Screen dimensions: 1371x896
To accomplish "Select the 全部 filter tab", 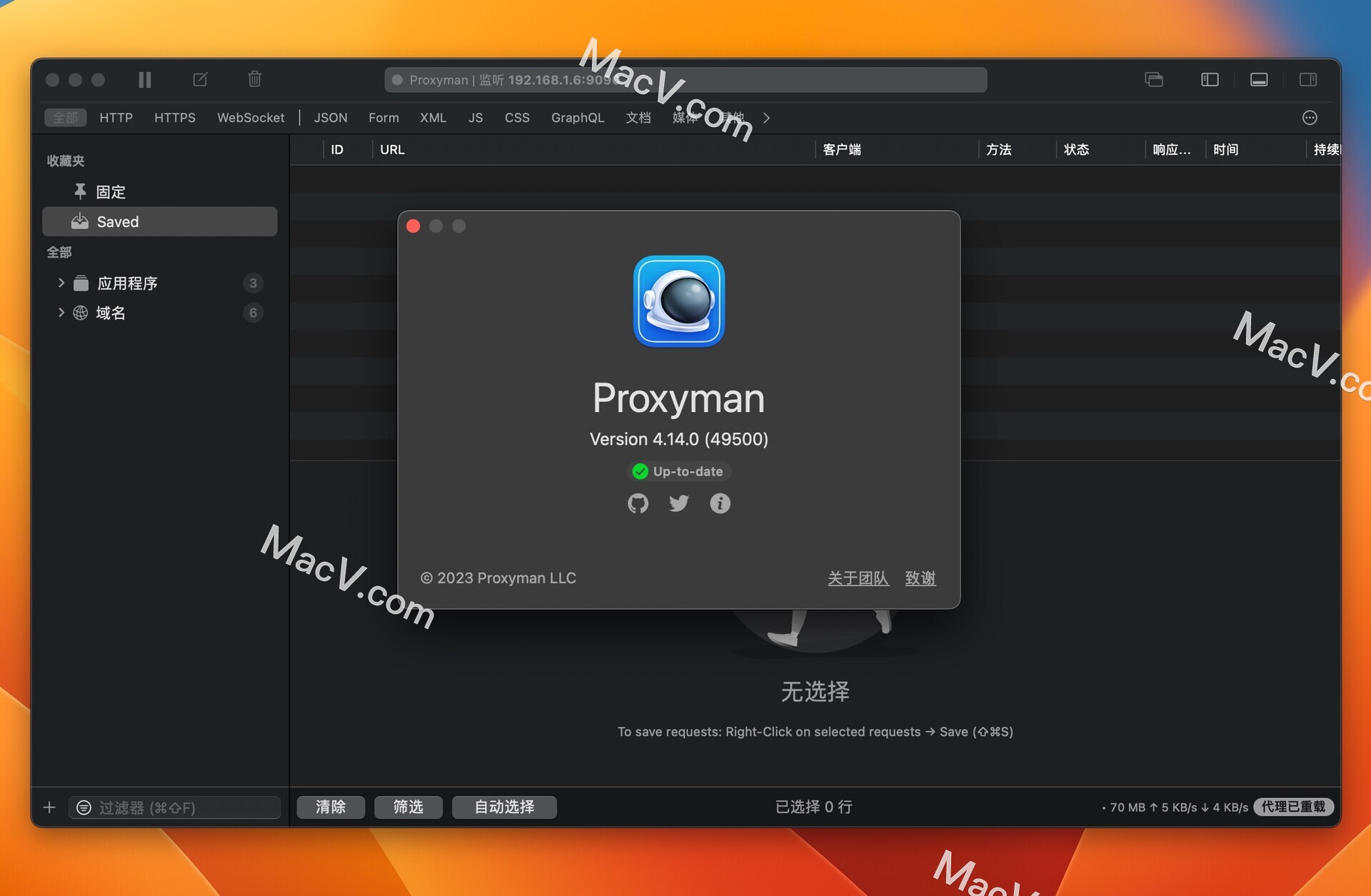I will [65, 118].
